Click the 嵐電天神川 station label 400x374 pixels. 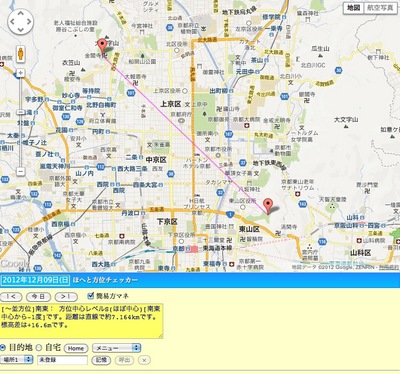(55, 166)
